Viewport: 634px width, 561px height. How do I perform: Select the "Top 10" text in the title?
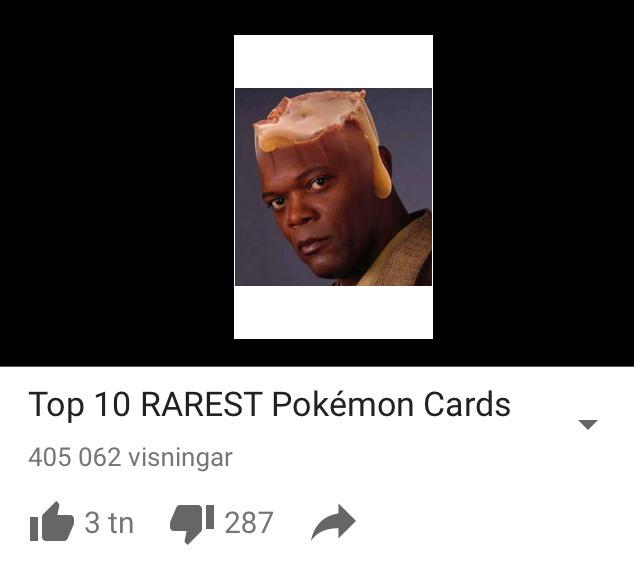(79, 406)
